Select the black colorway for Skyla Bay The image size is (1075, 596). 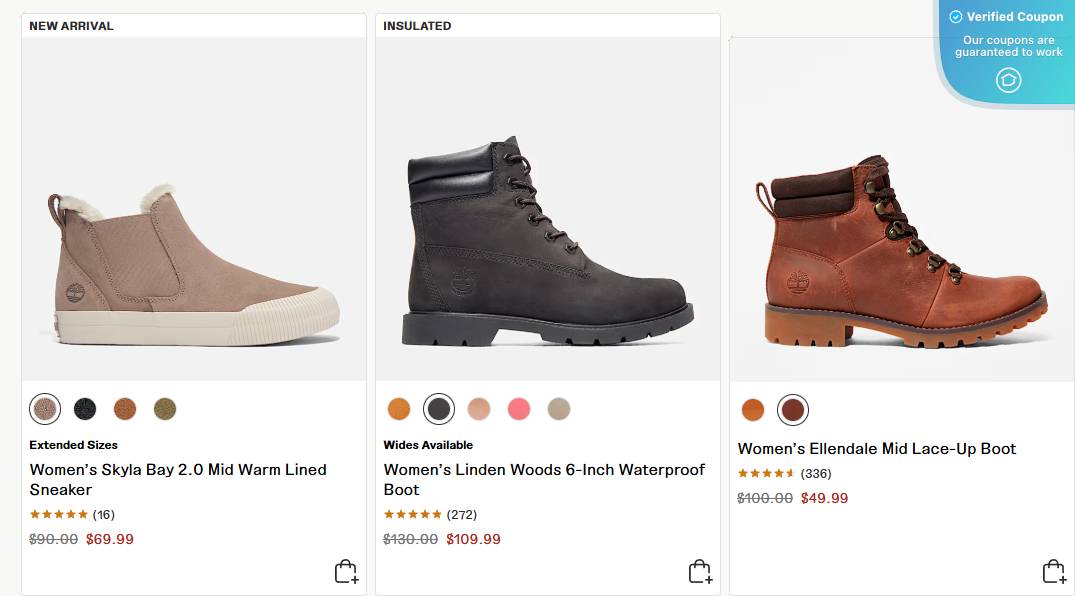coord(84,408)
